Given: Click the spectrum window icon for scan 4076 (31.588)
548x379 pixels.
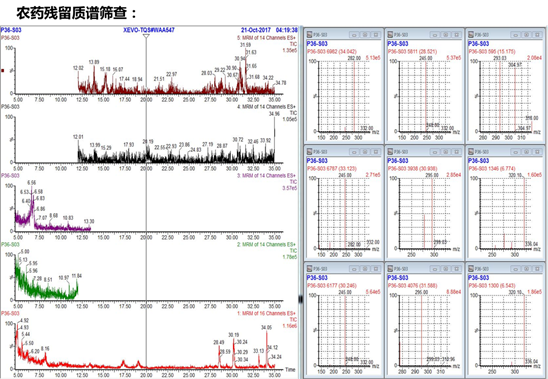Looking at the screenshot, I should [390, 269].
